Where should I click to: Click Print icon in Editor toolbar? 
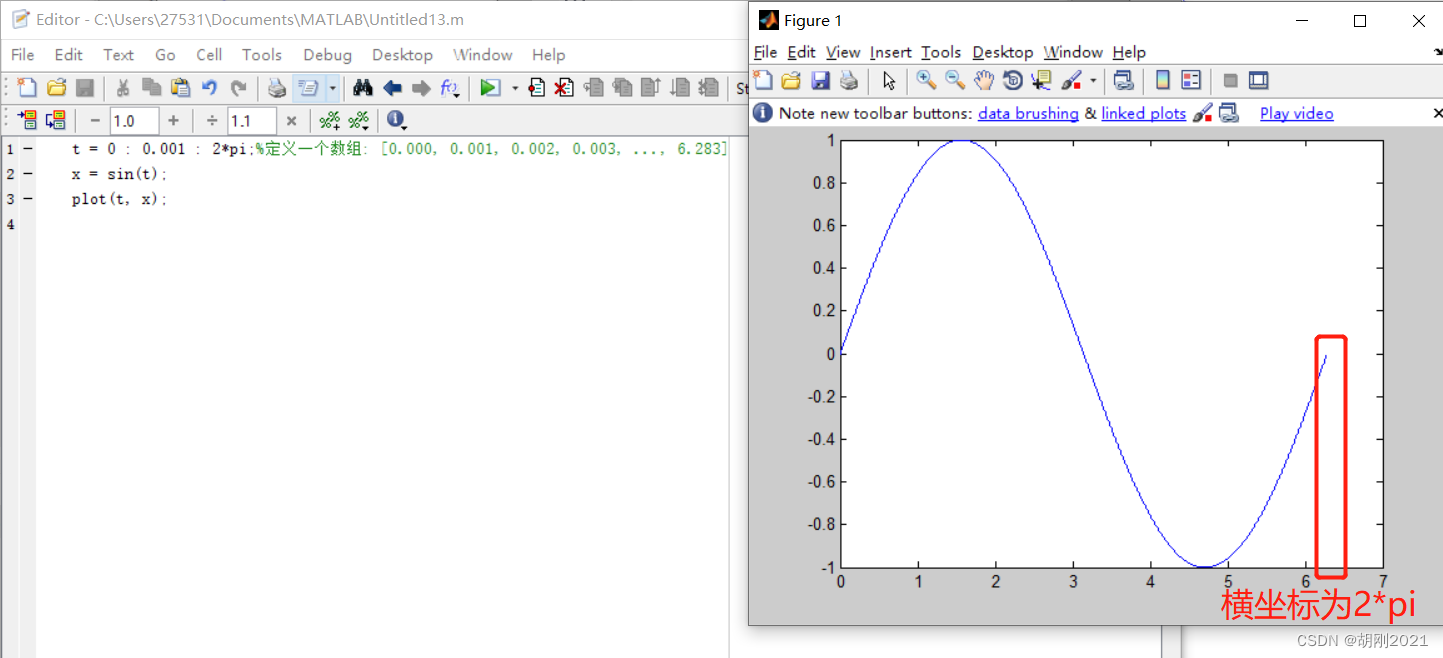(x=277, y=88)
